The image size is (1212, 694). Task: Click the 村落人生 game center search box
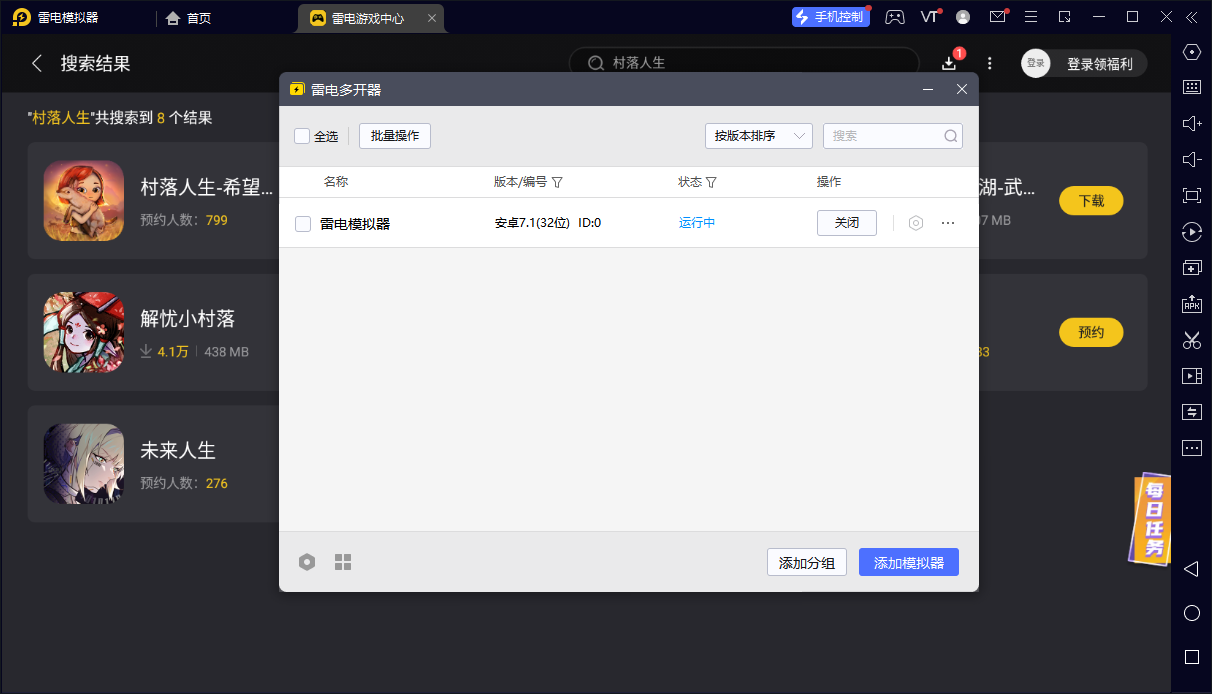(x=744, y=63)
